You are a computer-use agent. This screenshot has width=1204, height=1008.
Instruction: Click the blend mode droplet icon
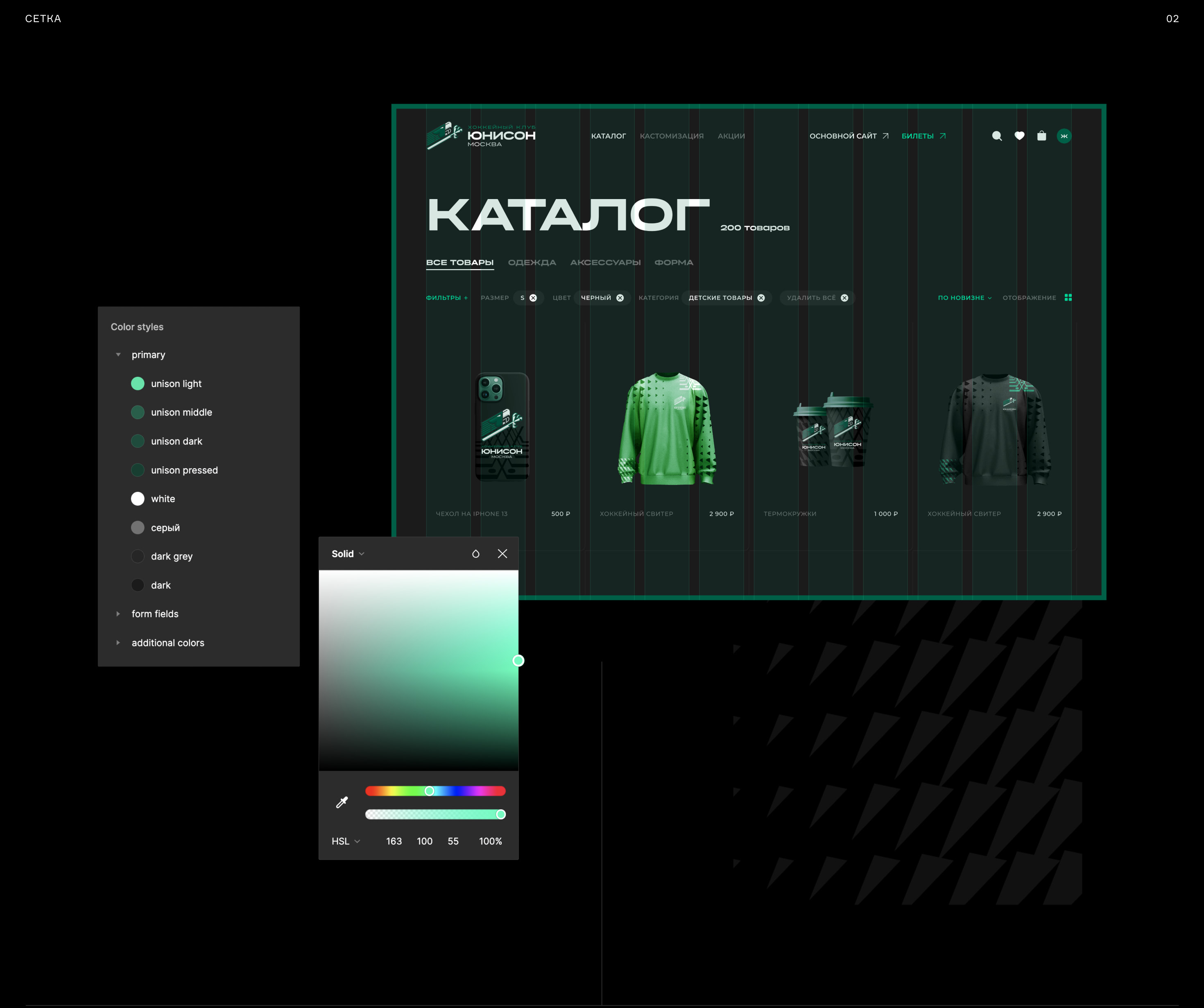tap(475, 554)
